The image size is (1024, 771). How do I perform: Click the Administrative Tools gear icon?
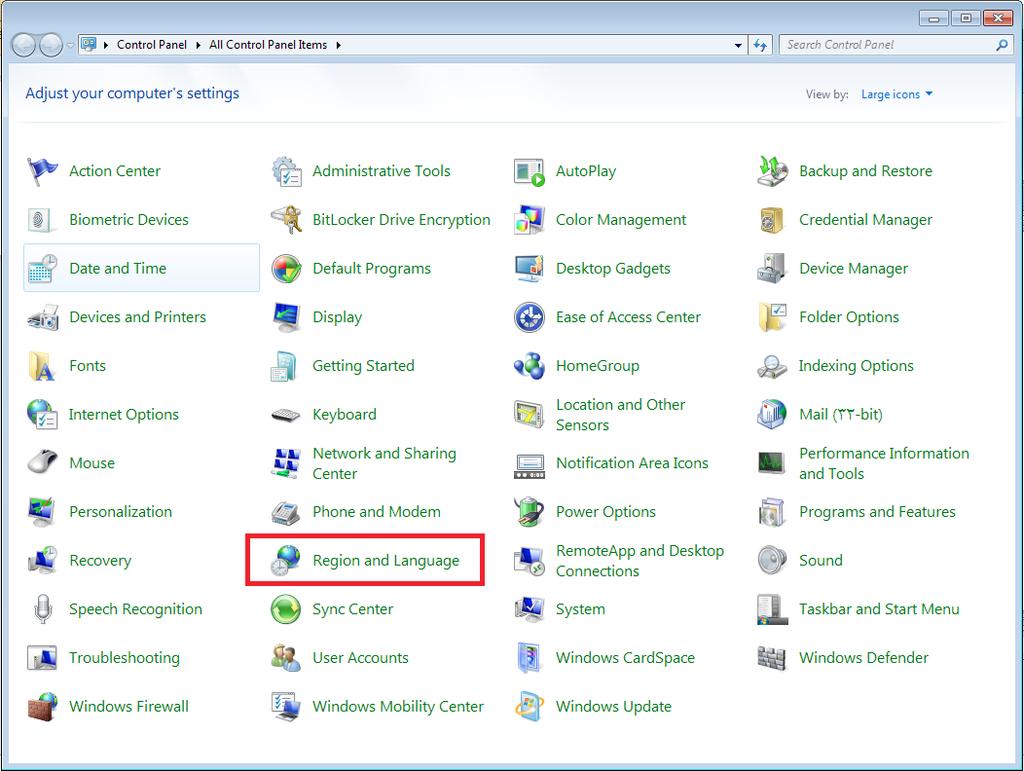tap(286, 171)
